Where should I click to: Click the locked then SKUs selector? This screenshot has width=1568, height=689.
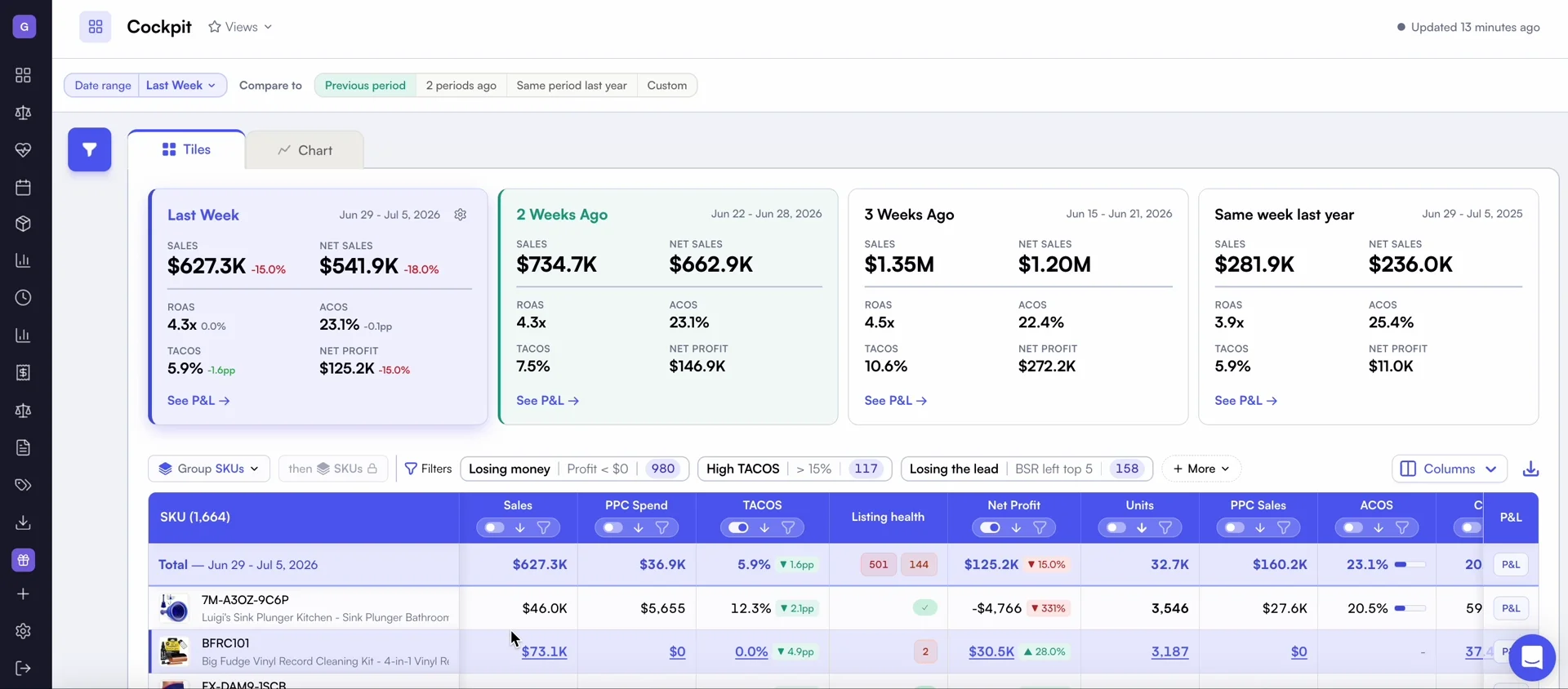333,469
